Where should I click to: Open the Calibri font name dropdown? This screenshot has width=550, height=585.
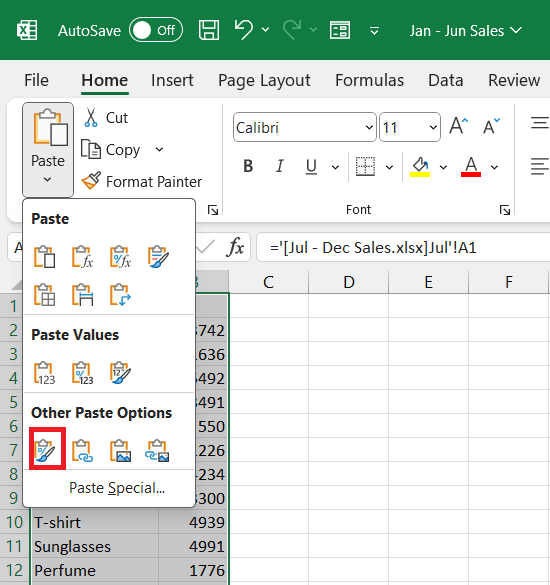[x=369, y=128]
